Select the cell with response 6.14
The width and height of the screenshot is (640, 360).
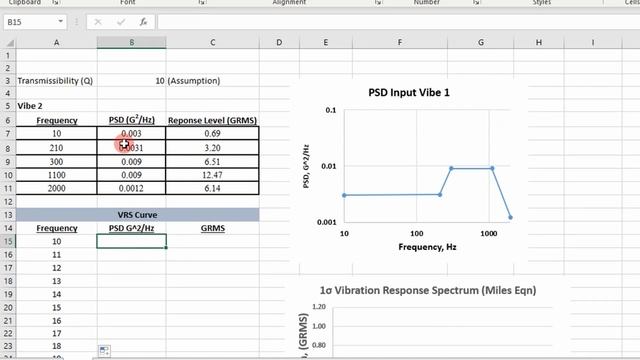coord(213,188)
